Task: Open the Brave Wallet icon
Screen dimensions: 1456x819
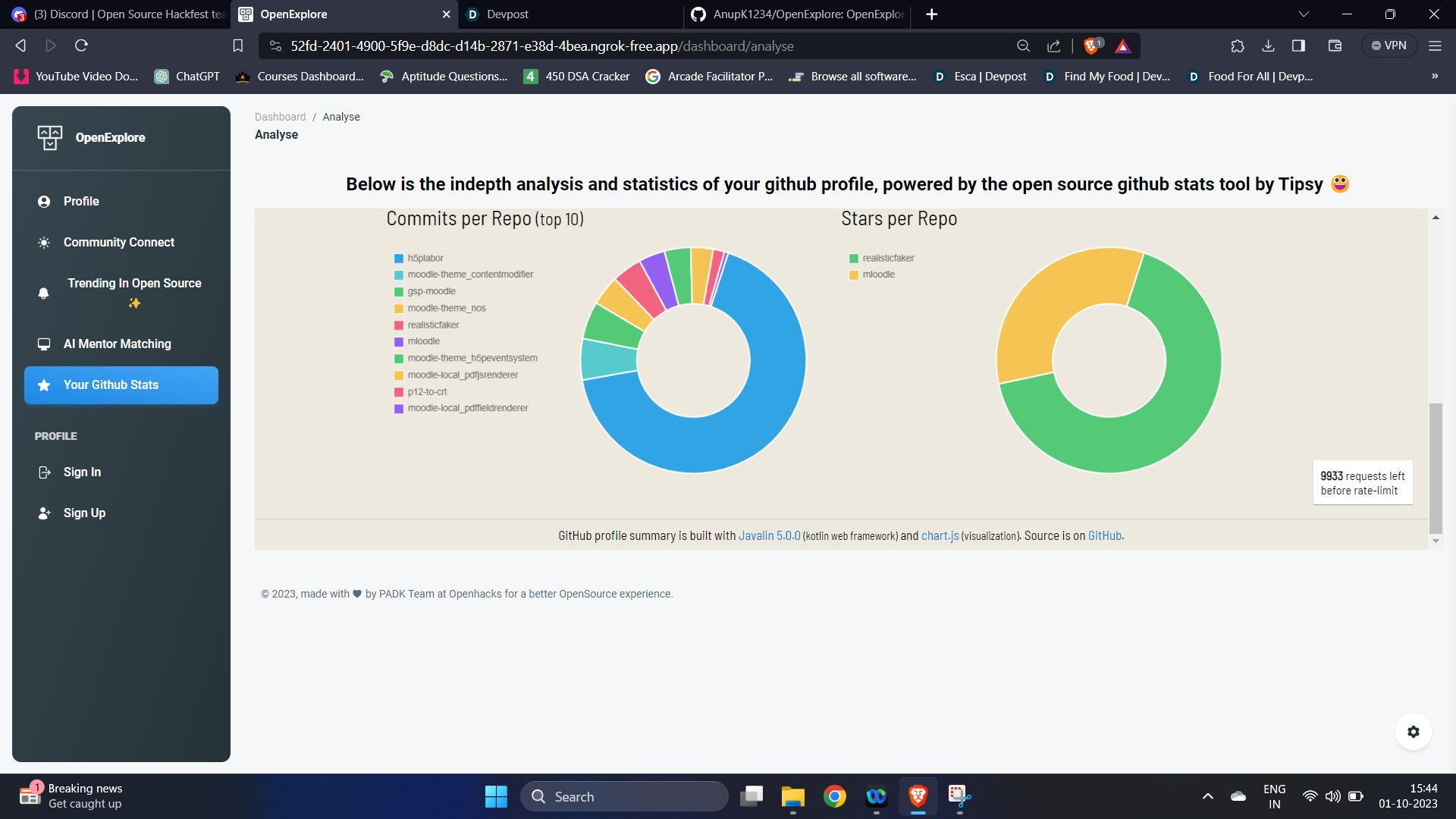Action: [x=1335, y=46]
